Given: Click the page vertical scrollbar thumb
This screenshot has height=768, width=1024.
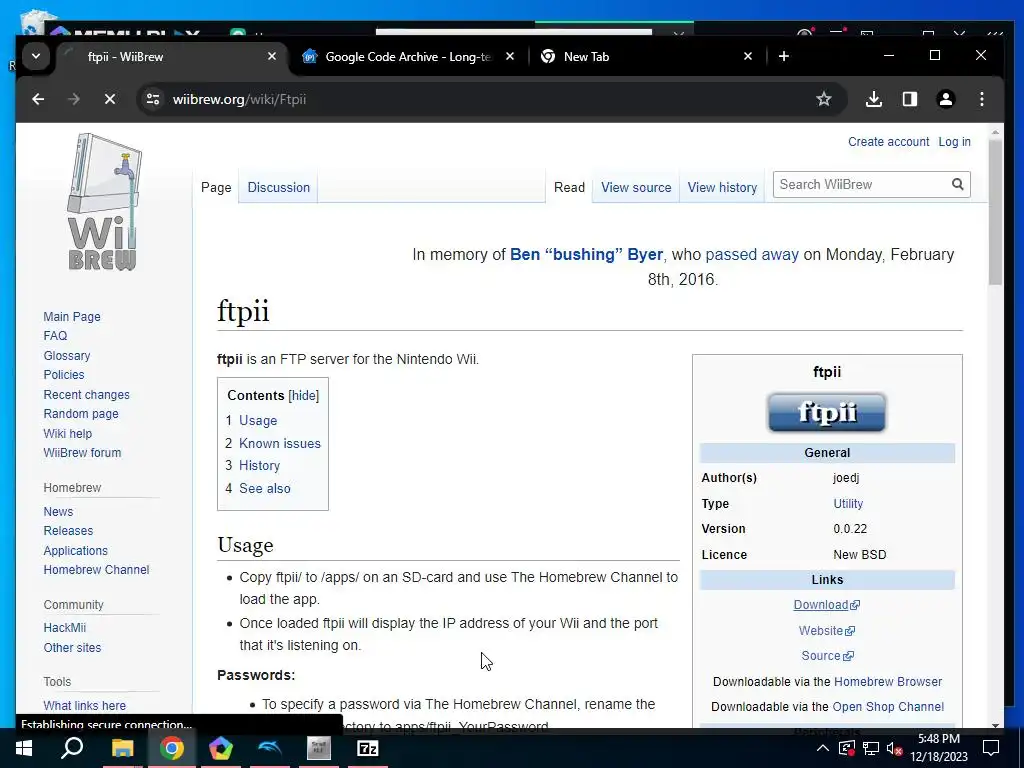Looking at the screenshot, I should [x=995, y=211].
